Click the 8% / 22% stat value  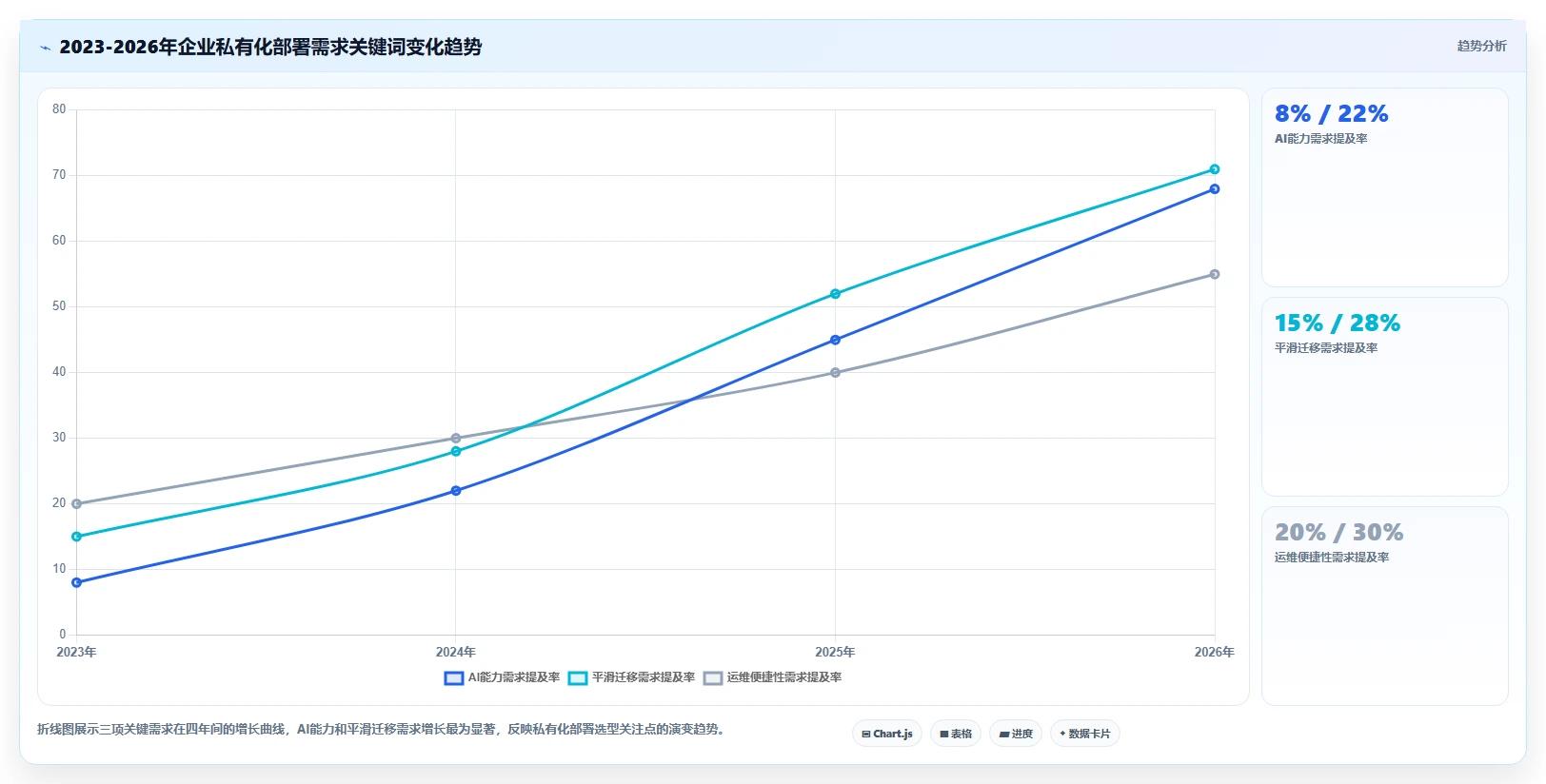(1331, 114)
